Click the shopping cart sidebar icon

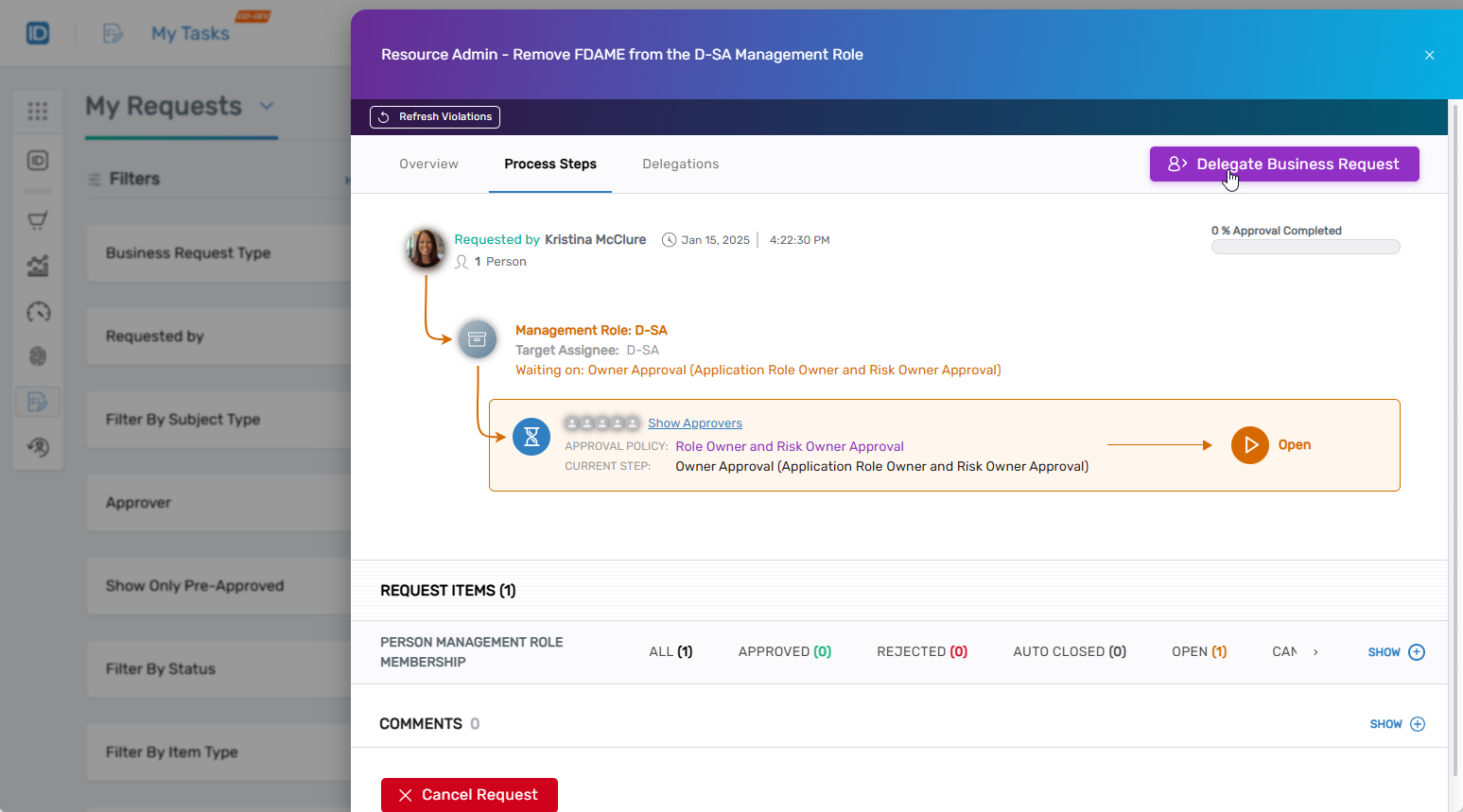point(38,221)
